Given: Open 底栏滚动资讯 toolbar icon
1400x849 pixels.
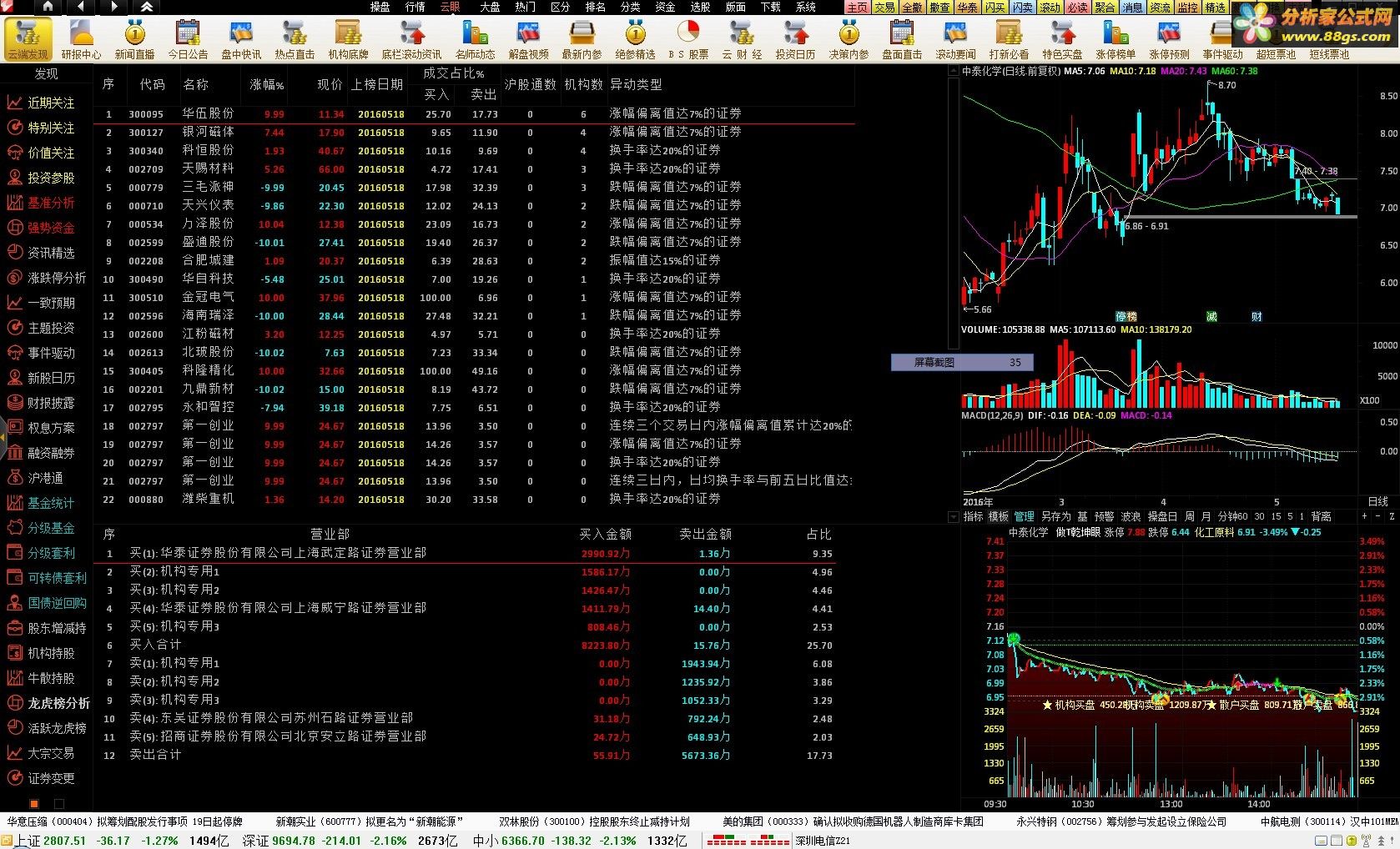Looking at the screenshot, I should (411, 39).
